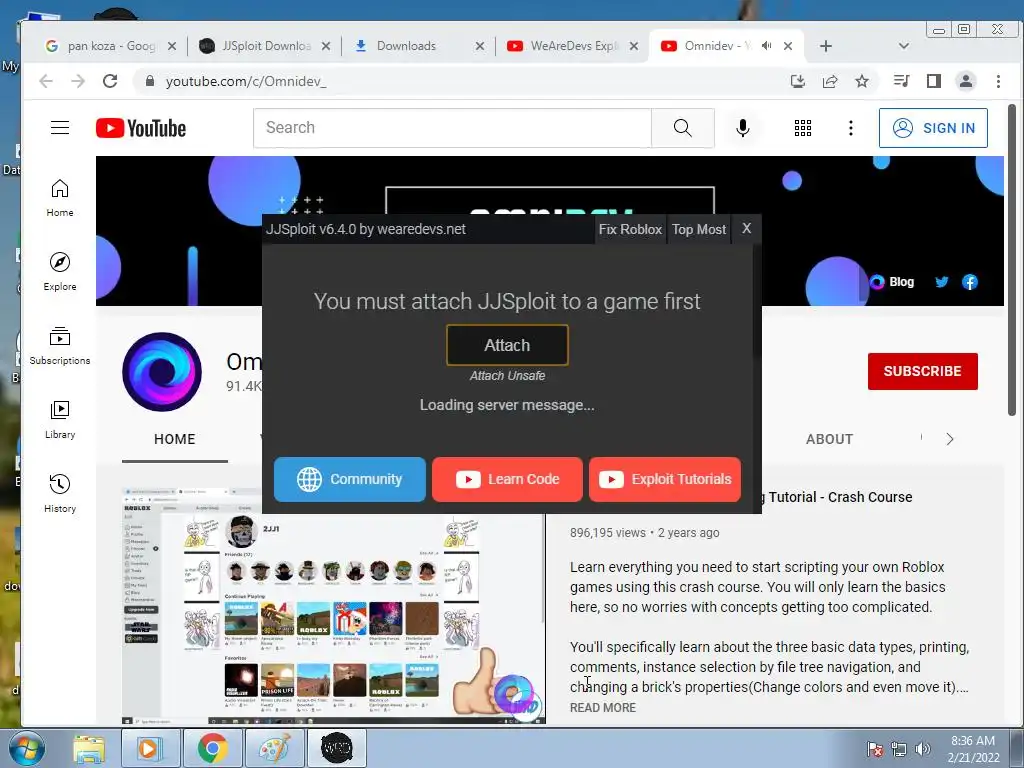Open Community button in JJSploit
1024x768 pixels.
pyautogui.click(x=350, y=479)
